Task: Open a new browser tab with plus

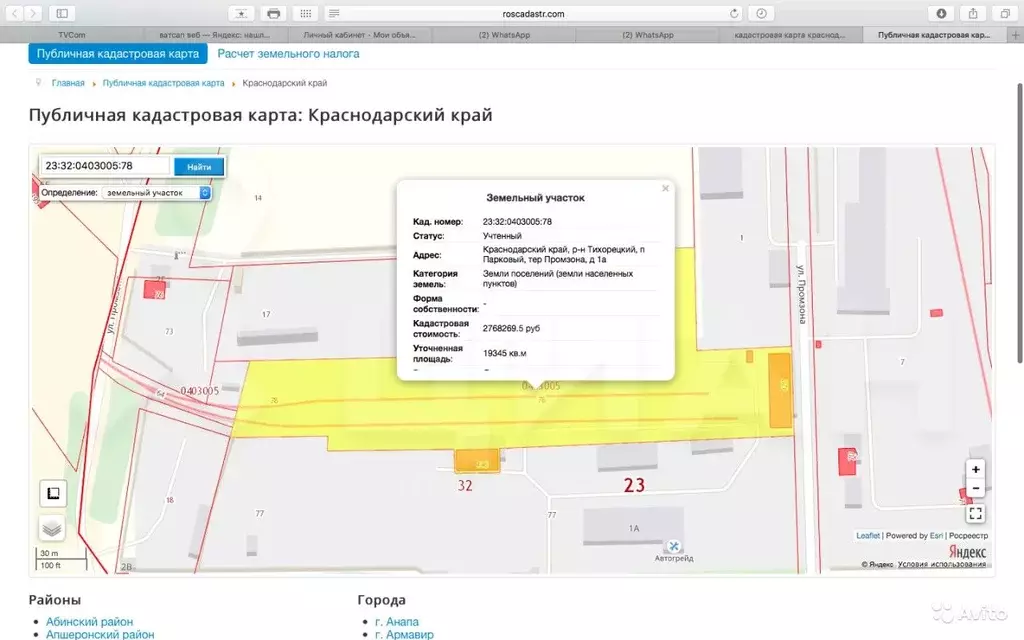Action: 1015,35
